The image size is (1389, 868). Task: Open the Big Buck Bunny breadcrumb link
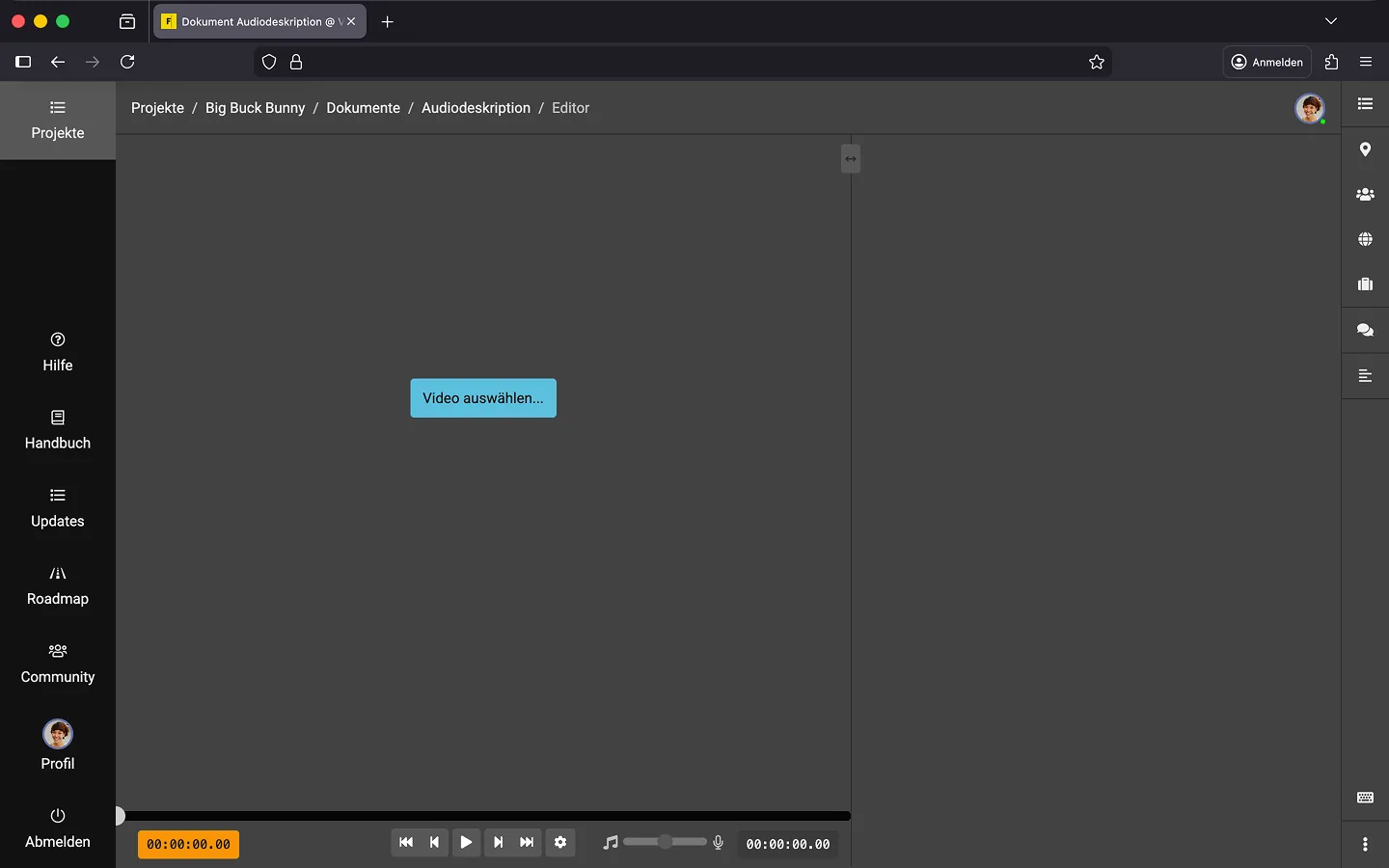pos(255,108)
